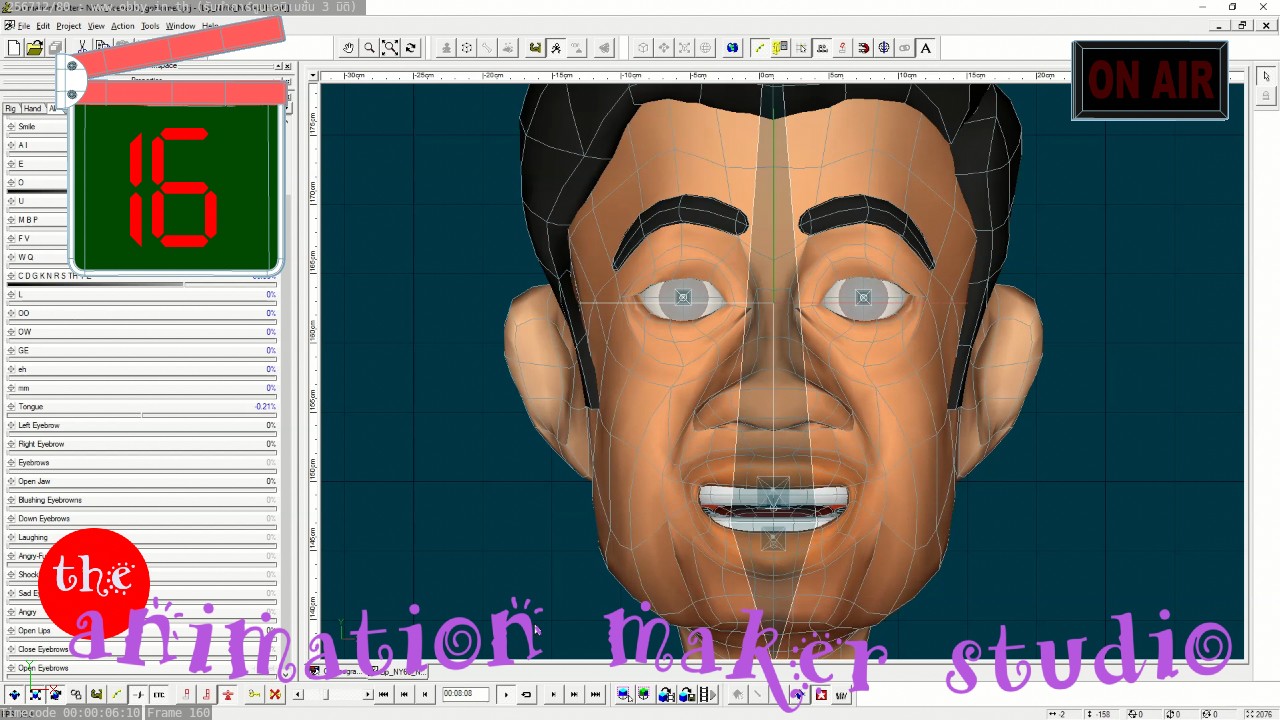Viewport: 1280px width, 720px height.
Task: Click the 'Open Lips' pose label
Action: pyautogui.click(x=34, y=631)
